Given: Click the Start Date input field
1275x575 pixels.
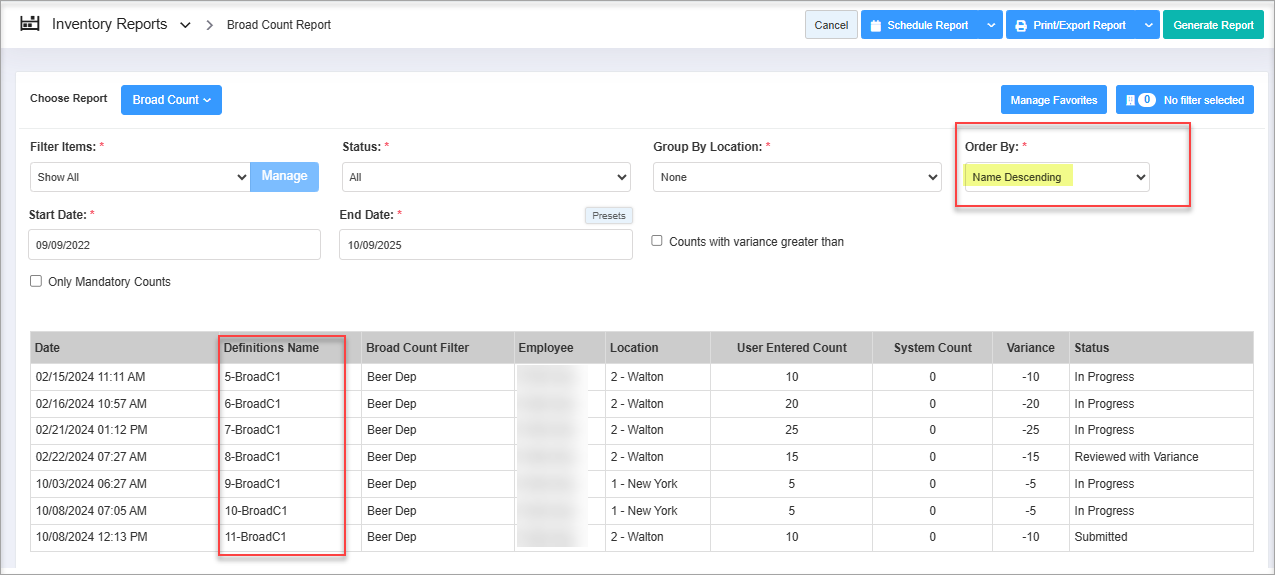Looking at the screenshot, I should (x=175, y=245).
